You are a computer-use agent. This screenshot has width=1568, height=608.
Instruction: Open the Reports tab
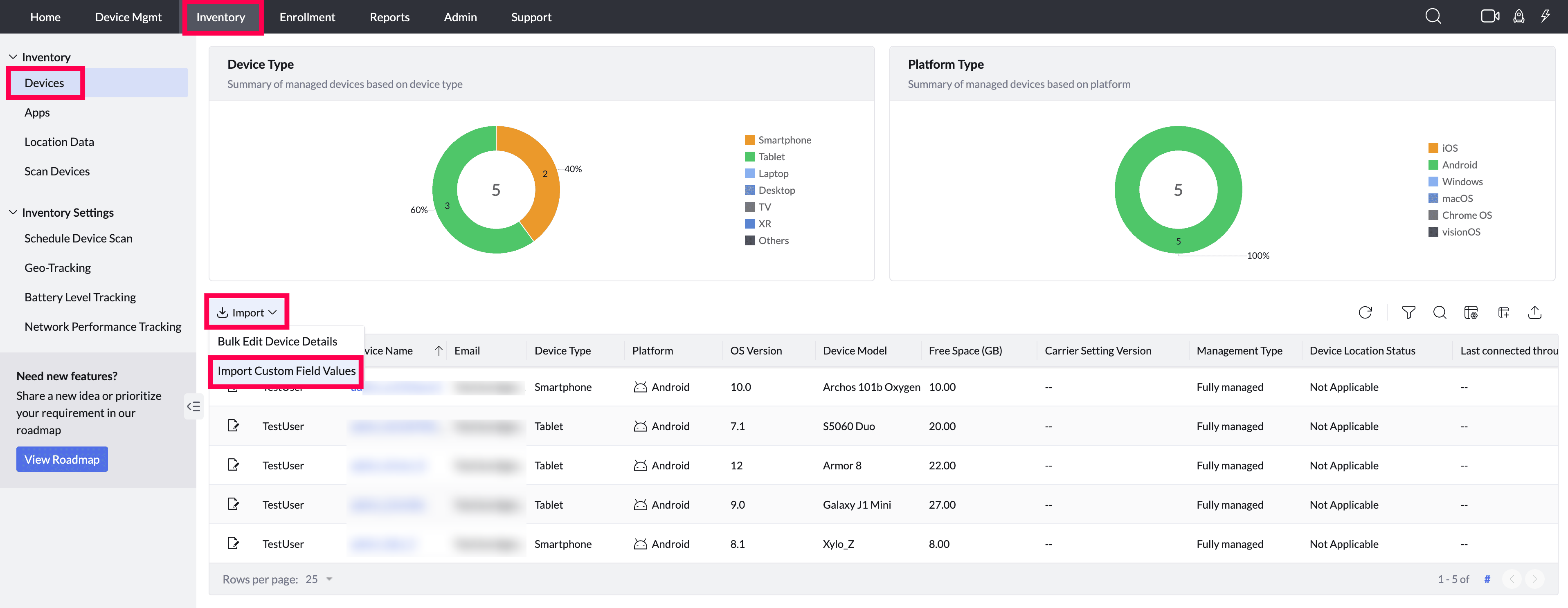(389, 17)
